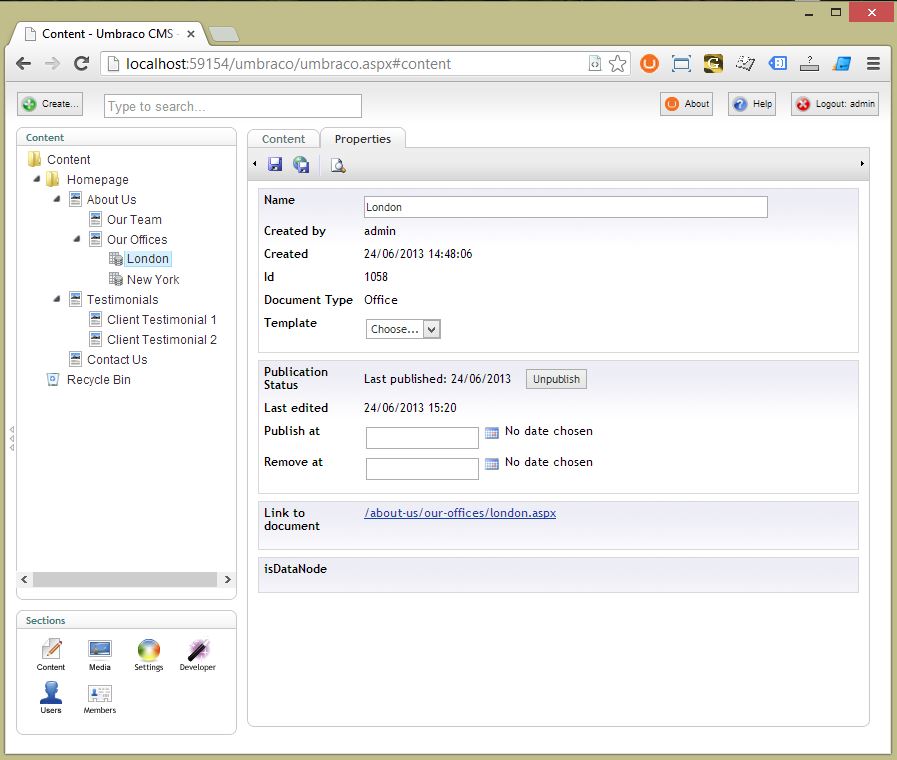
Task: Open the Template Choose... dropdown
Action: coord(403,329)
